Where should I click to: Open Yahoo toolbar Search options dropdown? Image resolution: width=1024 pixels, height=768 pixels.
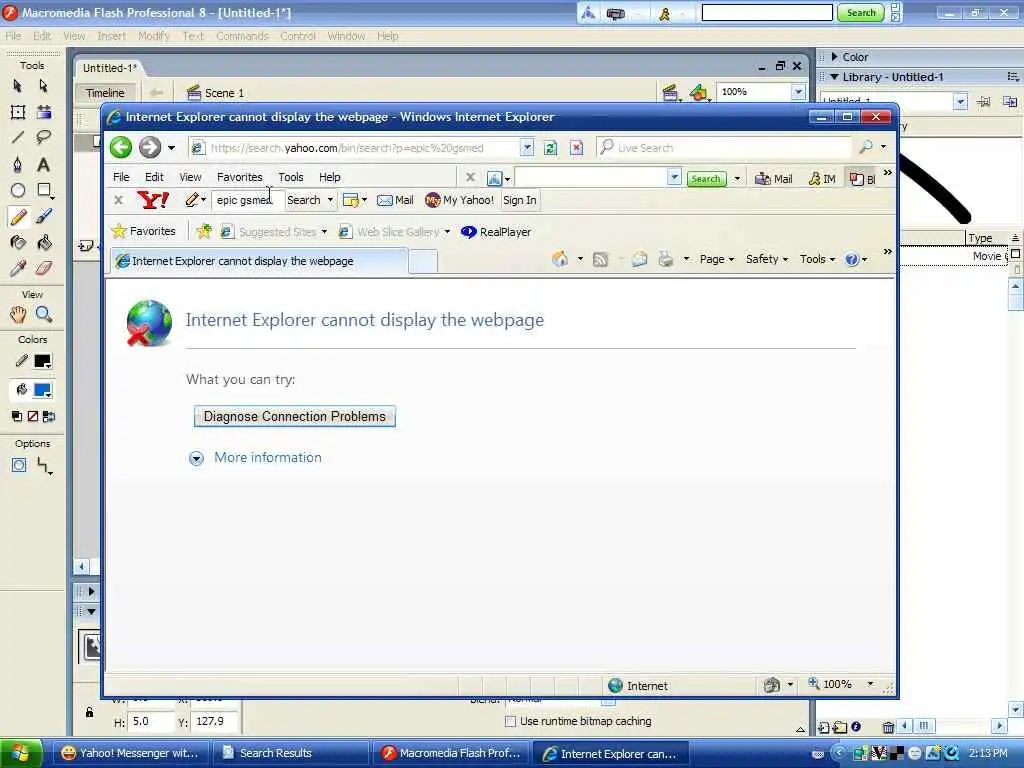[330, 200]
